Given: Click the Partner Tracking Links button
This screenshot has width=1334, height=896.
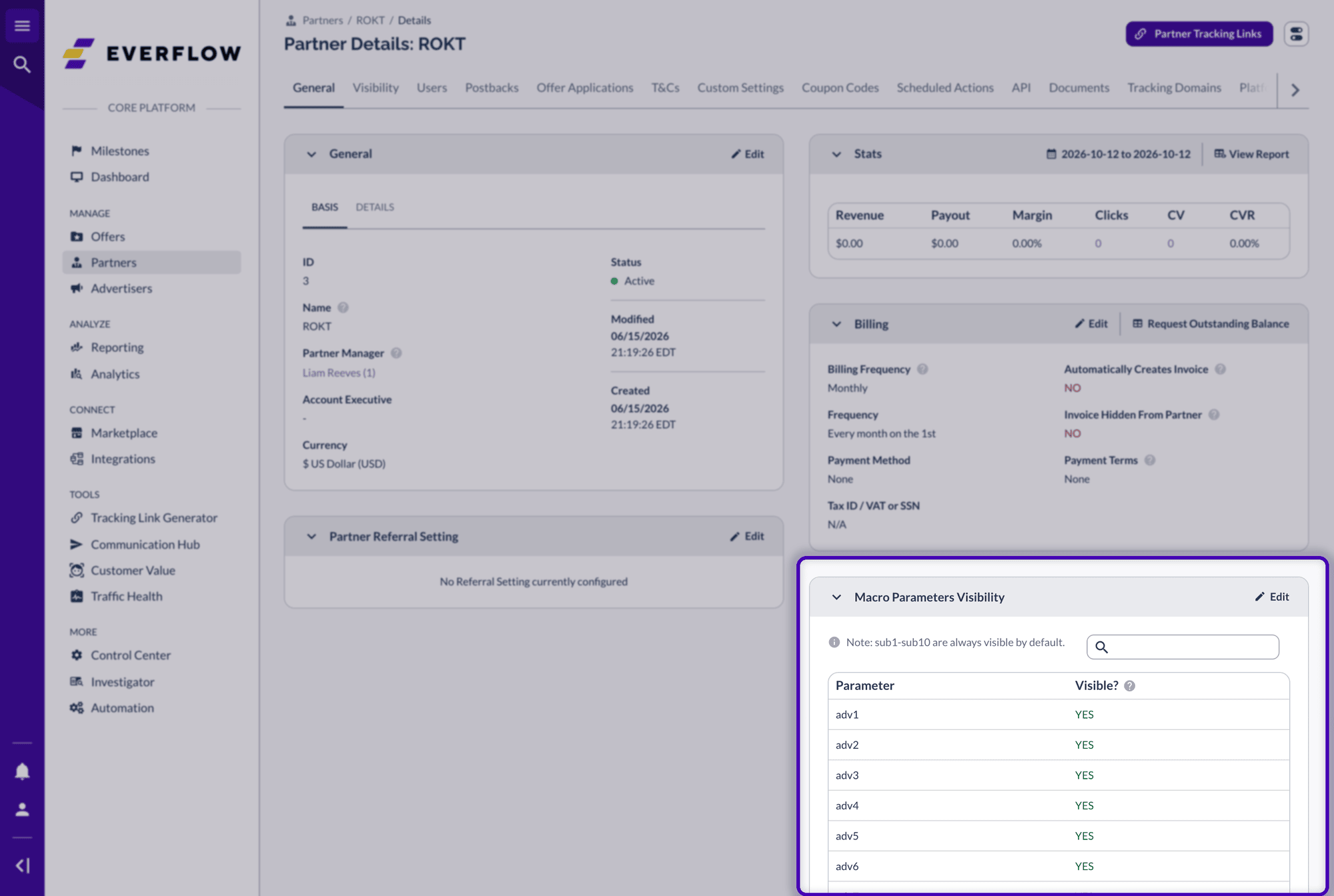Looking at the screenshot, I should [x=1199, y=34].
